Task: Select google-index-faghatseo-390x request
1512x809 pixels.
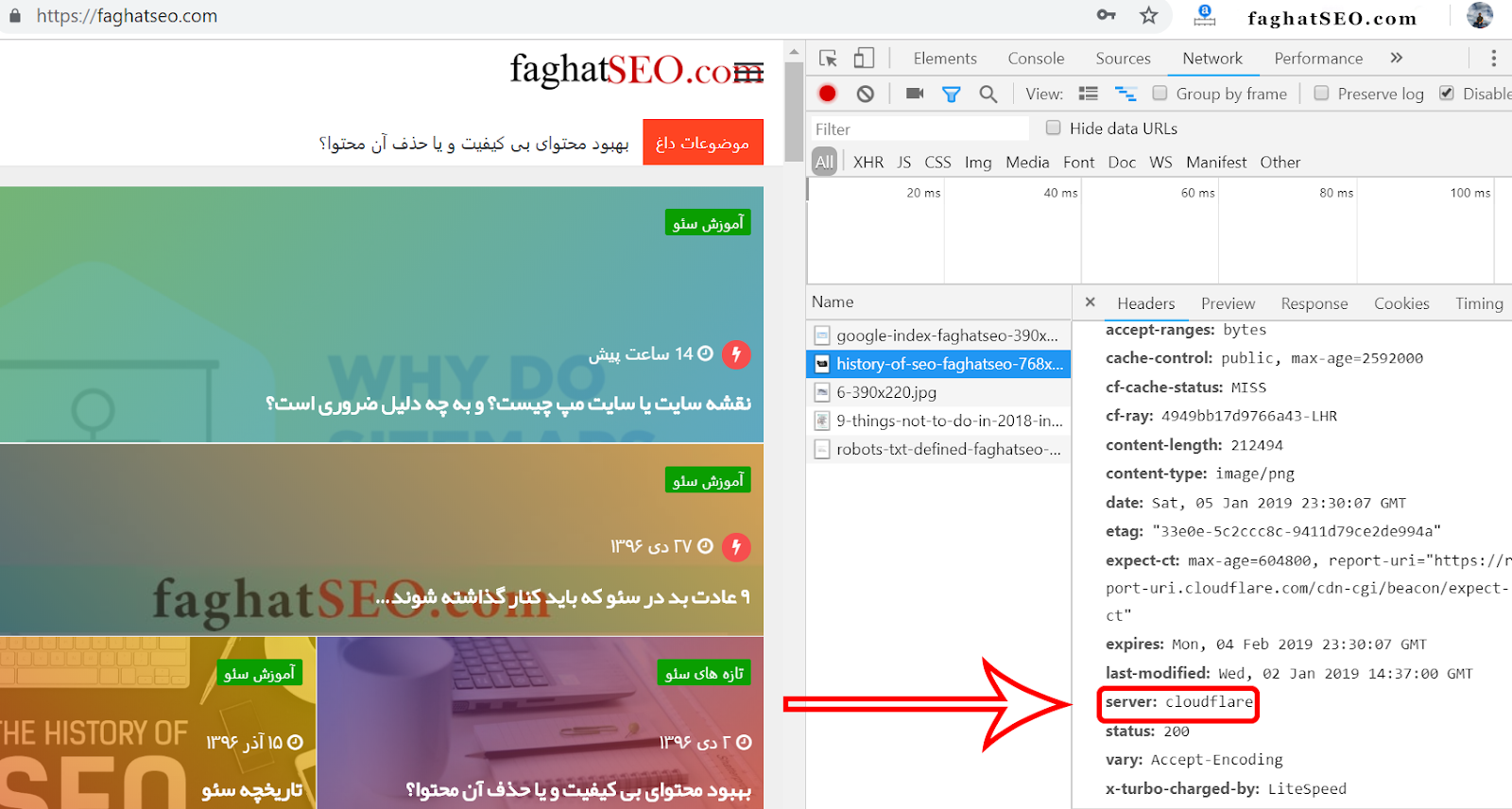Action: (x=938, y=336)
